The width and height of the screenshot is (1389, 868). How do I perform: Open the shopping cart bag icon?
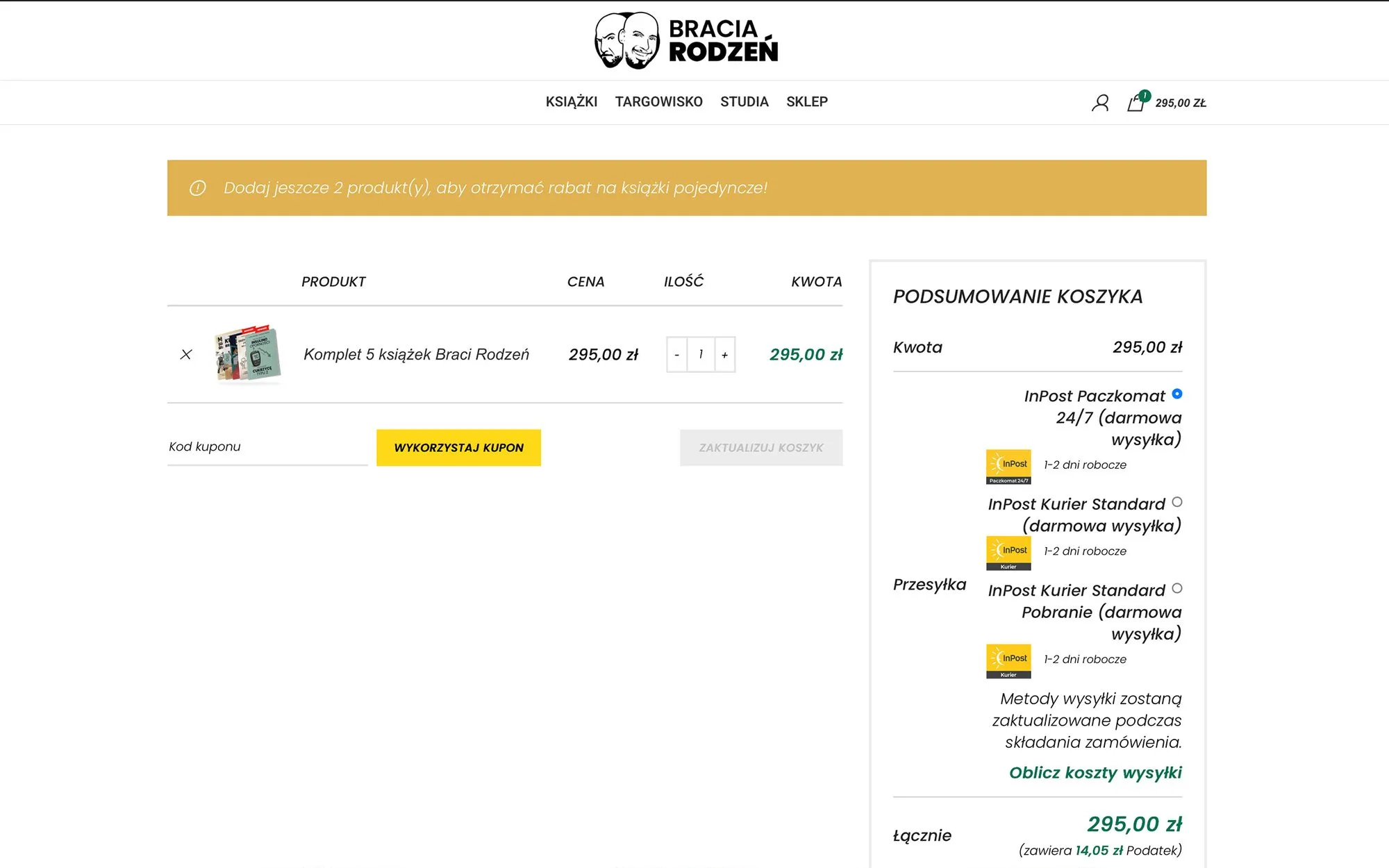click(1136, 103)
